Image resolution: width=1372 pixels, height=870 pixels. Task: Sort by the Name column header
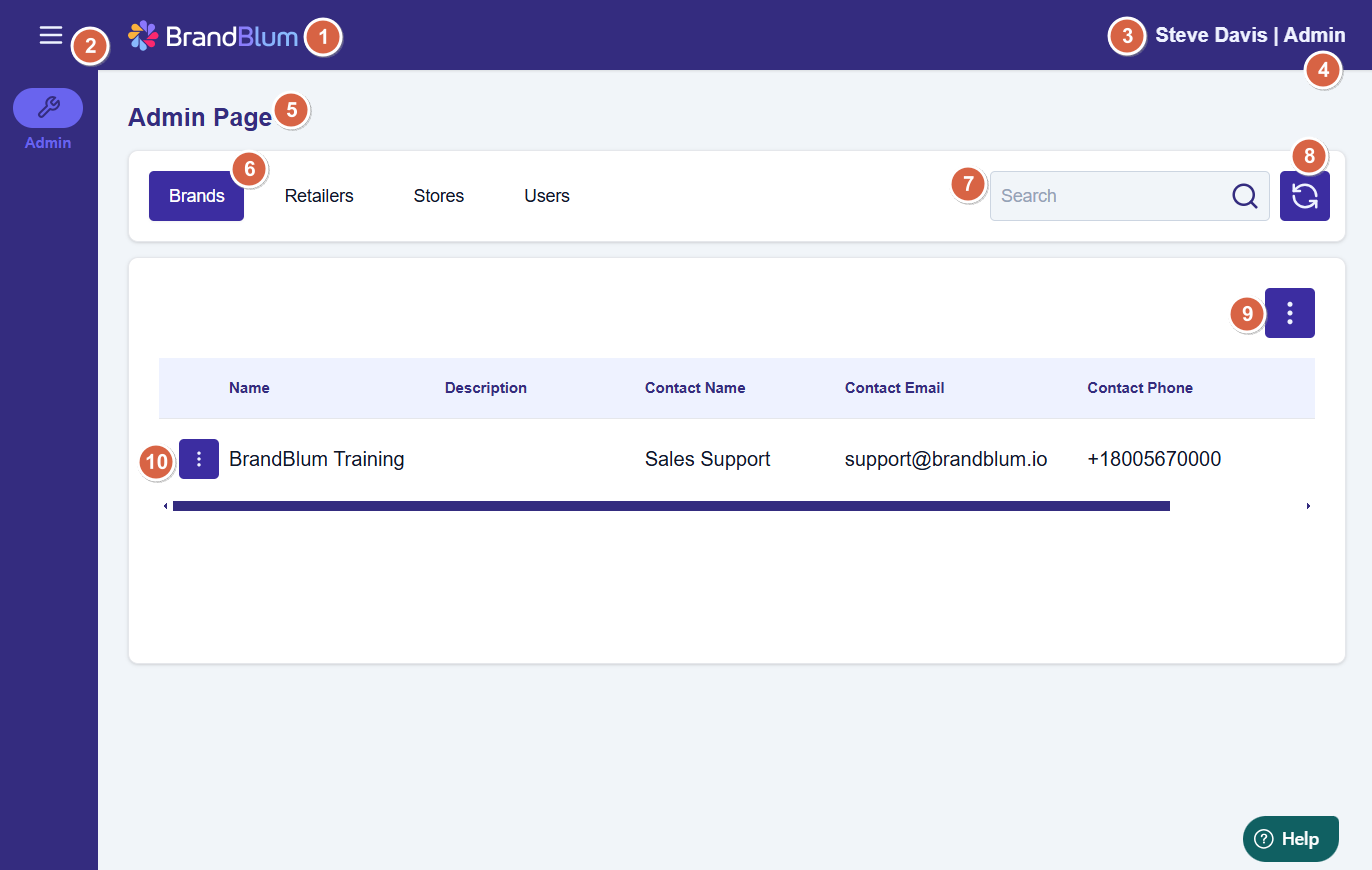pos(249,388)
